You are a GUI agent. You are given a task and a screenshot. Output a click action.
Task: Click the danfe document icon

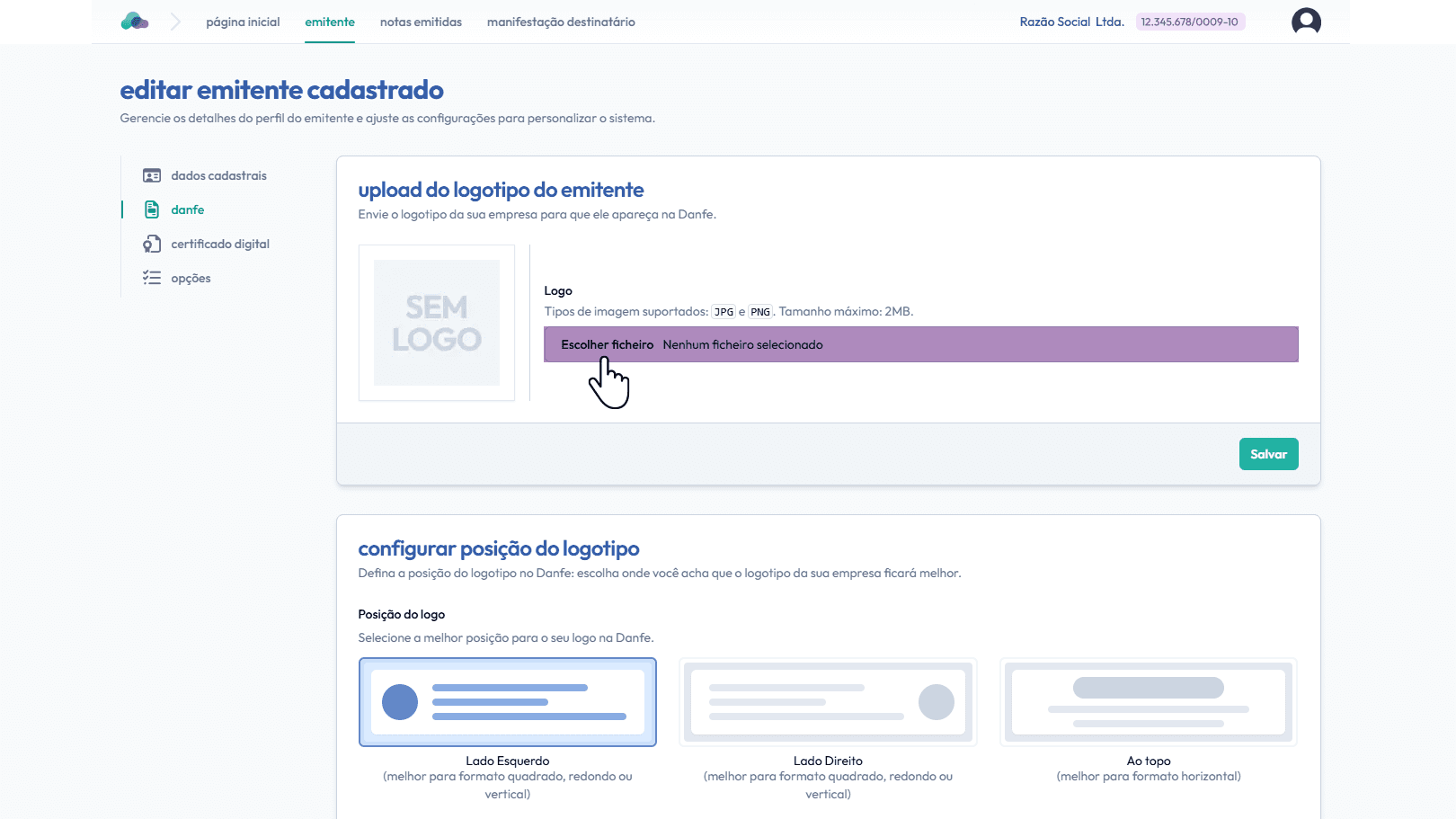pyautogui.click(x=152, y=210)
